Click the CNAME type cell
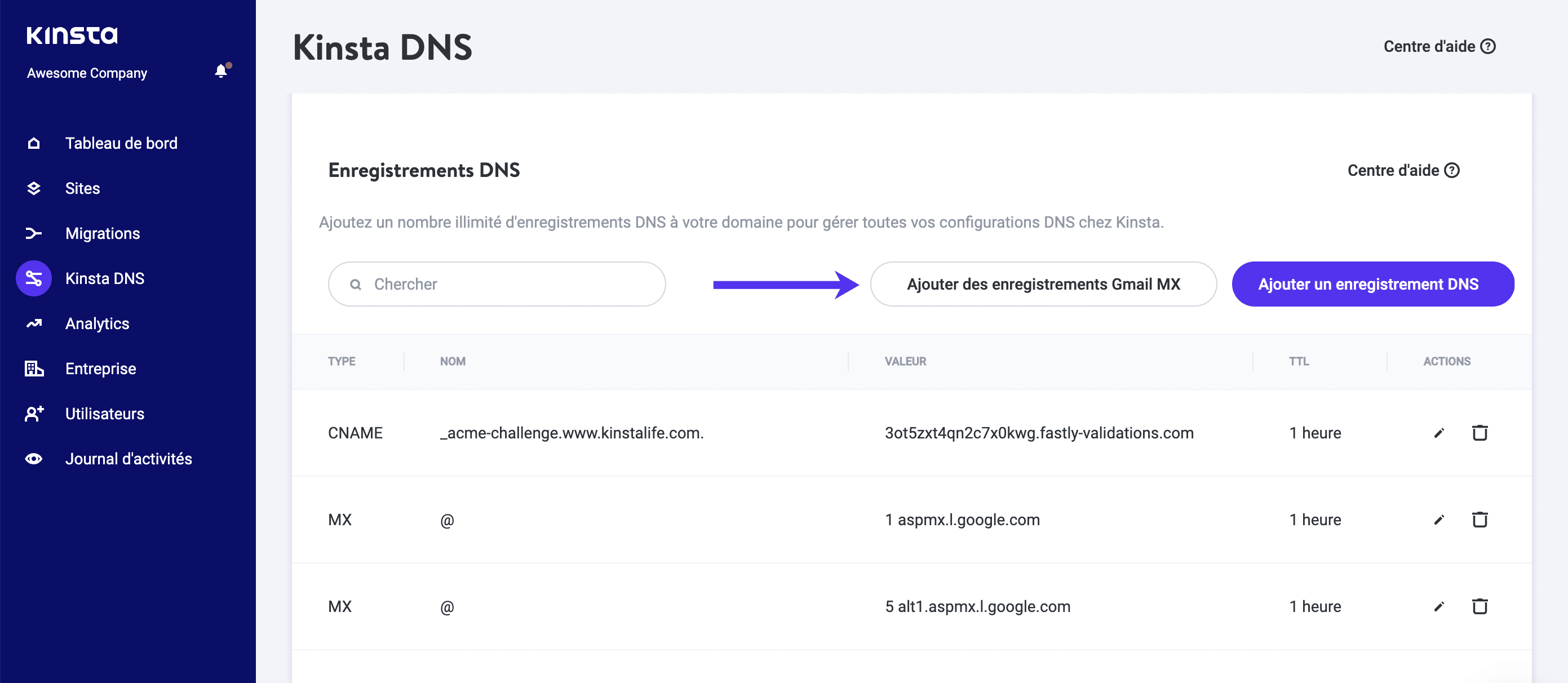 [356, 433]
